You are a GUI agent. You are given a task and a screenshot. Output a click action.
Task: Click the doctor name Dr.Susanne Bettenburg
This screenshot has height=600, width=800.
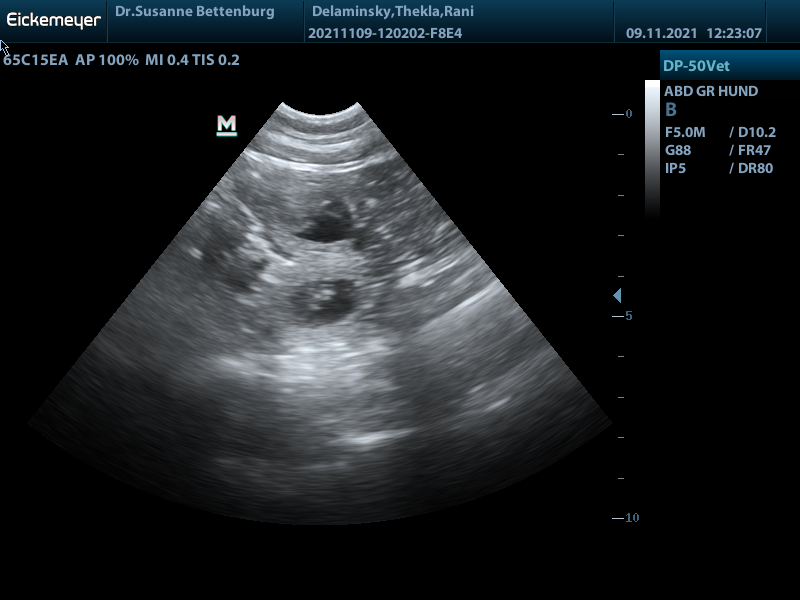point(194,12)
